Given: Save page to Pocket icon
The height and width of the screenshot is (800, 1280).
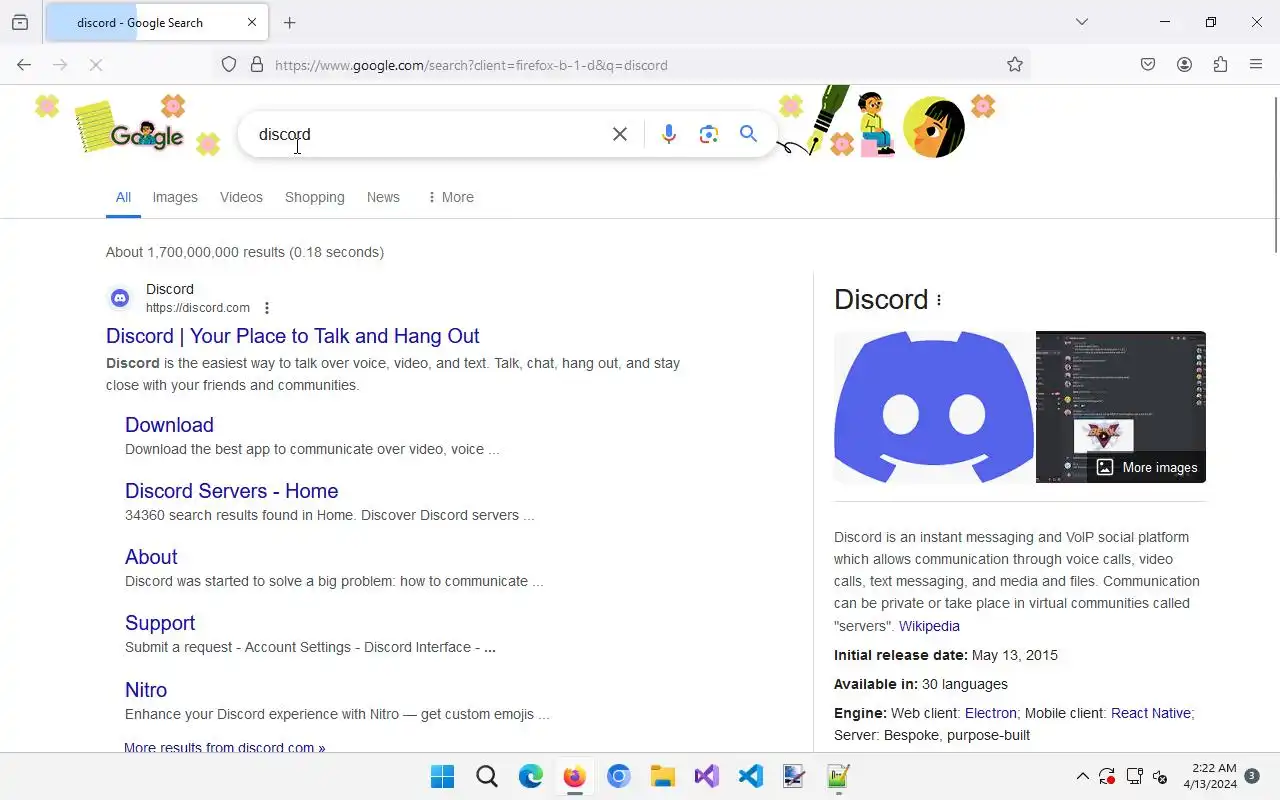Looking at the screenshot, I should pyautogui.click(x=1148, y=65).
